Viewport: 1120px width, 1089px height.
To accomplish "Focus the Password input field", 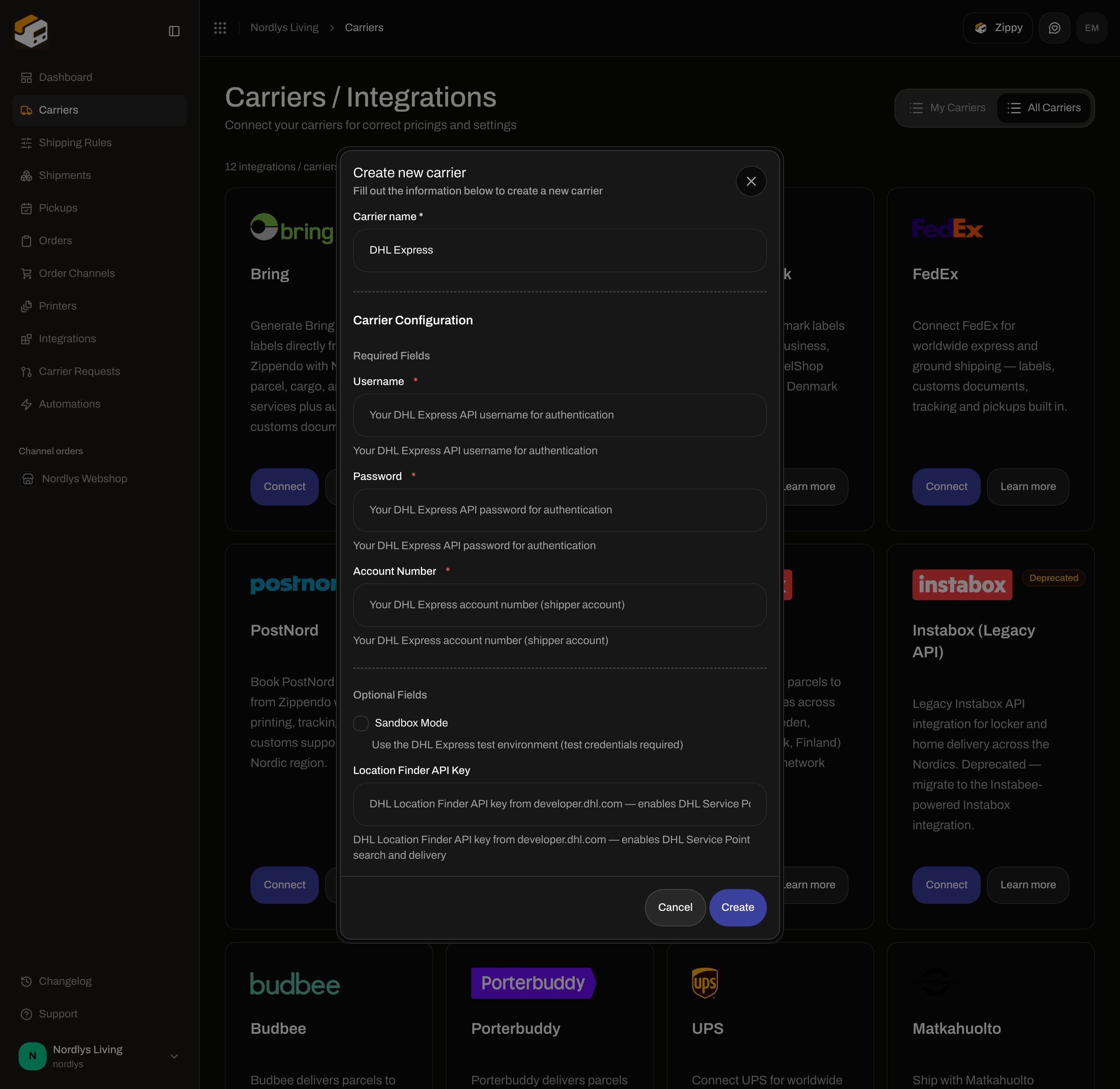I will (x=560, y=510).
